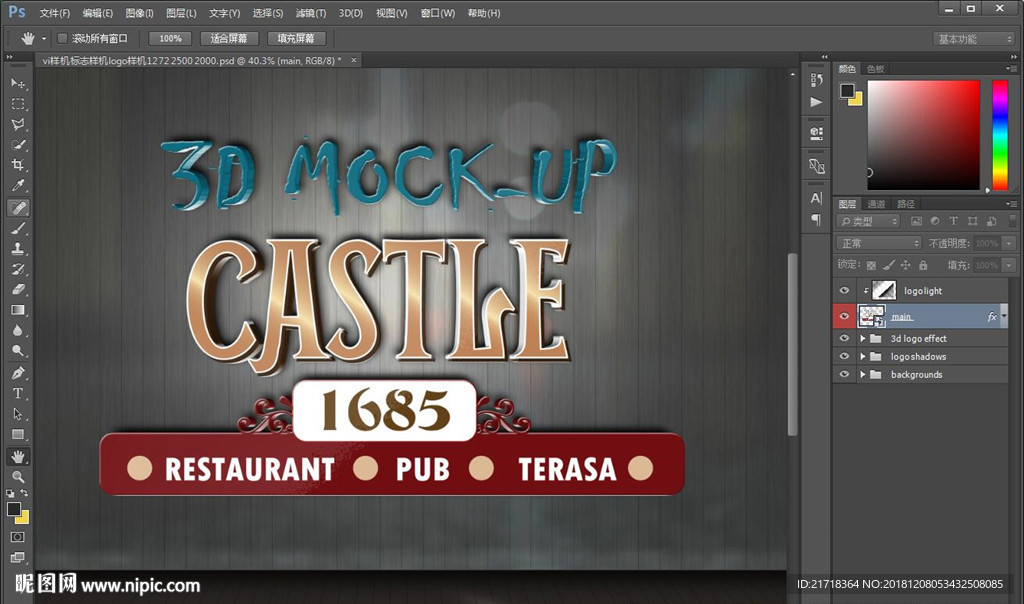Toggle Quick Mask mode
Image resolution: width=1024 pixels, height=604 pixels.
click(18, 537)
